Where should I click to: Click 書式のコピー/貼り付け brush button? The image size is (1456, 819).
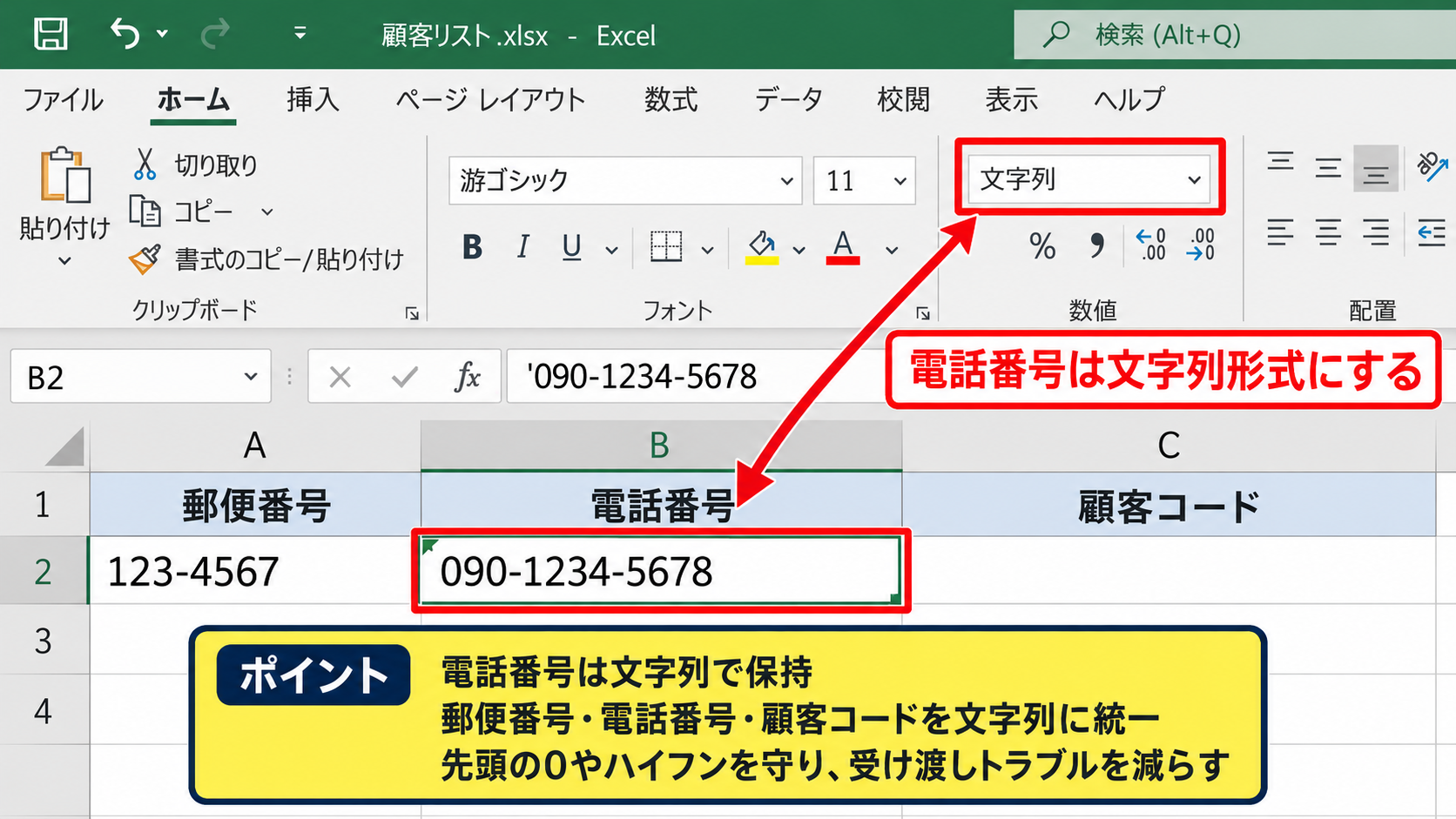click(266, 258)
